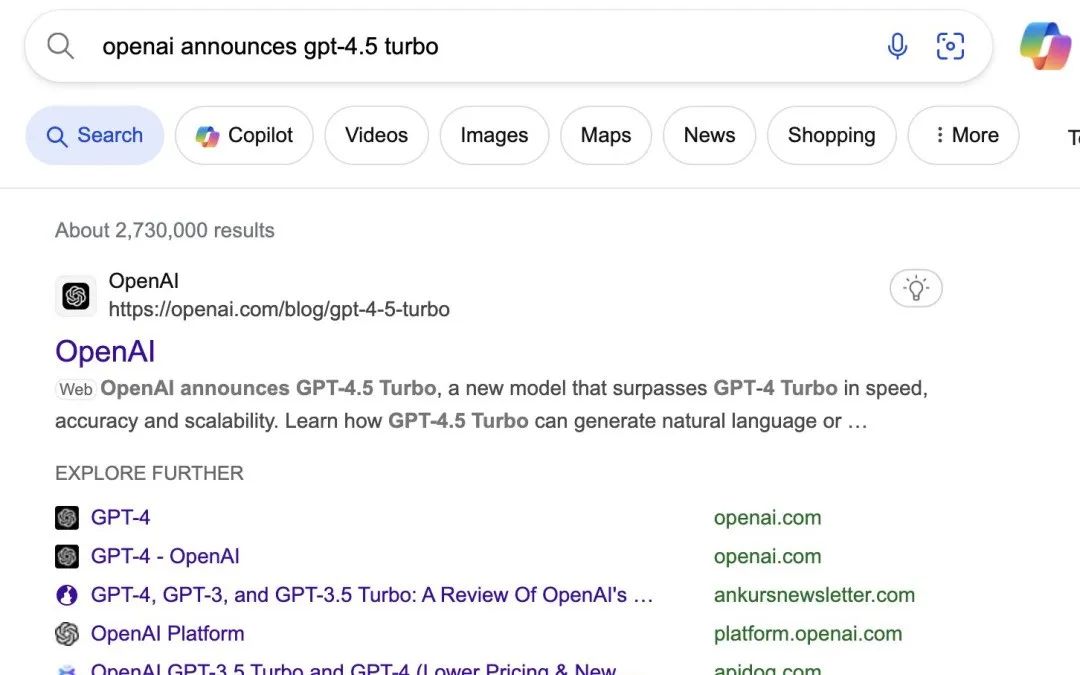The image size is (1080, 675).
Task: Start voice search with microphone icon
Action: [897, 46]
